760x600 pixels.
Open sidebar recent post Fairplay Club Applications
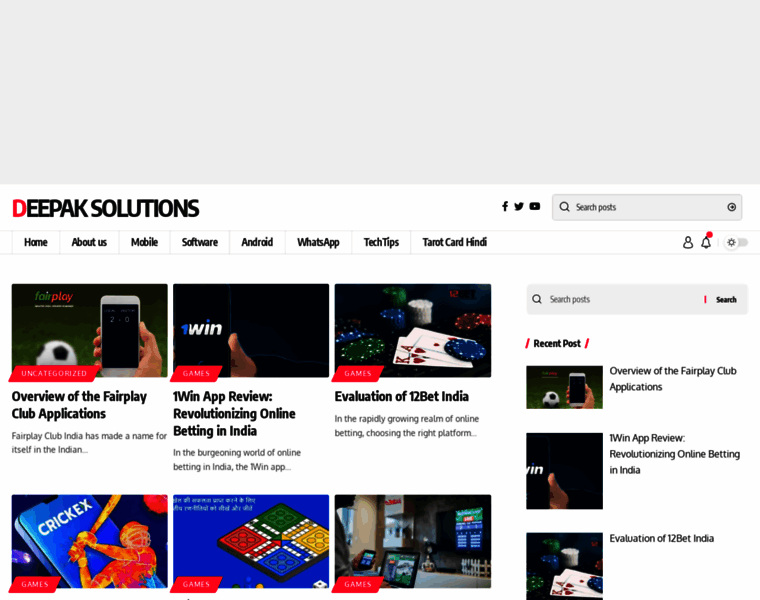click(673, 379)
